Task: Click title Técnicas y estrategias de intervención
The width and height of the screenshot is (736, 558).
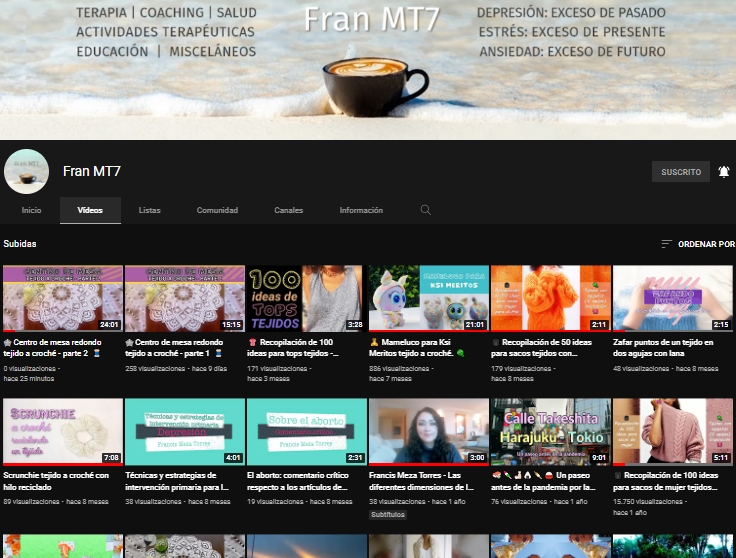Action: tap(177, 481)
